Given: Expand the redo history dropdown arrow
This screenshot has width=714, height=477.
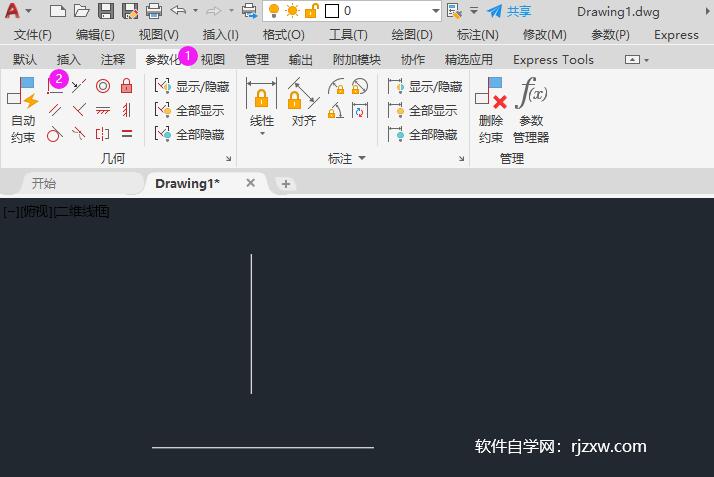Looking at the screenshot, I should pyautogui.click(x=231, y=10).
